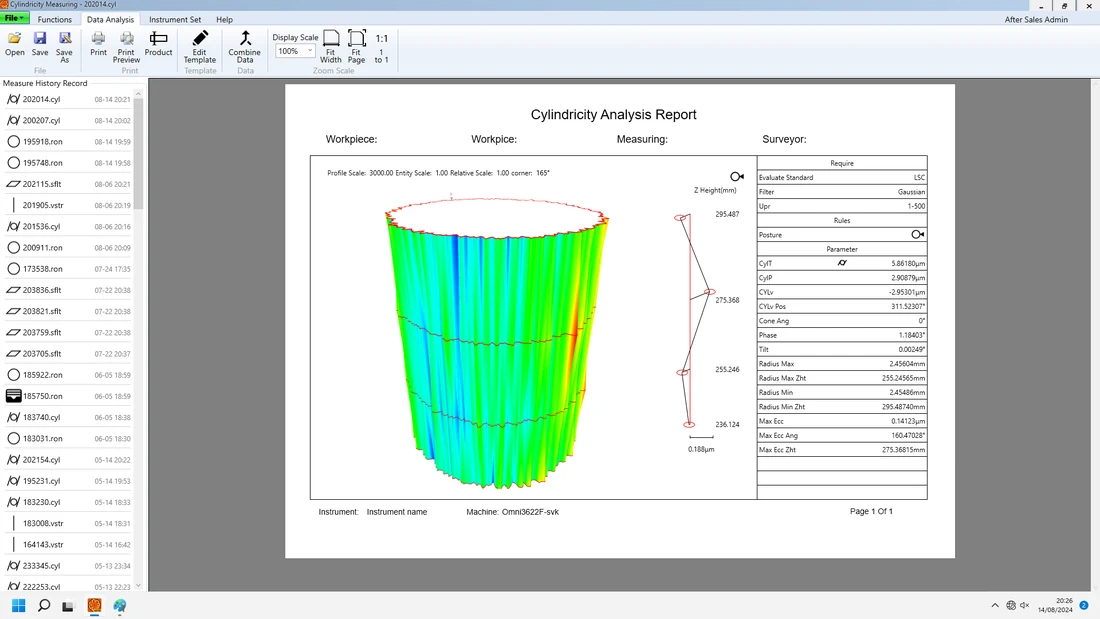This screenshot has width=1100, height=619.
Task: Open Print Preview
Action: (126, 47)
